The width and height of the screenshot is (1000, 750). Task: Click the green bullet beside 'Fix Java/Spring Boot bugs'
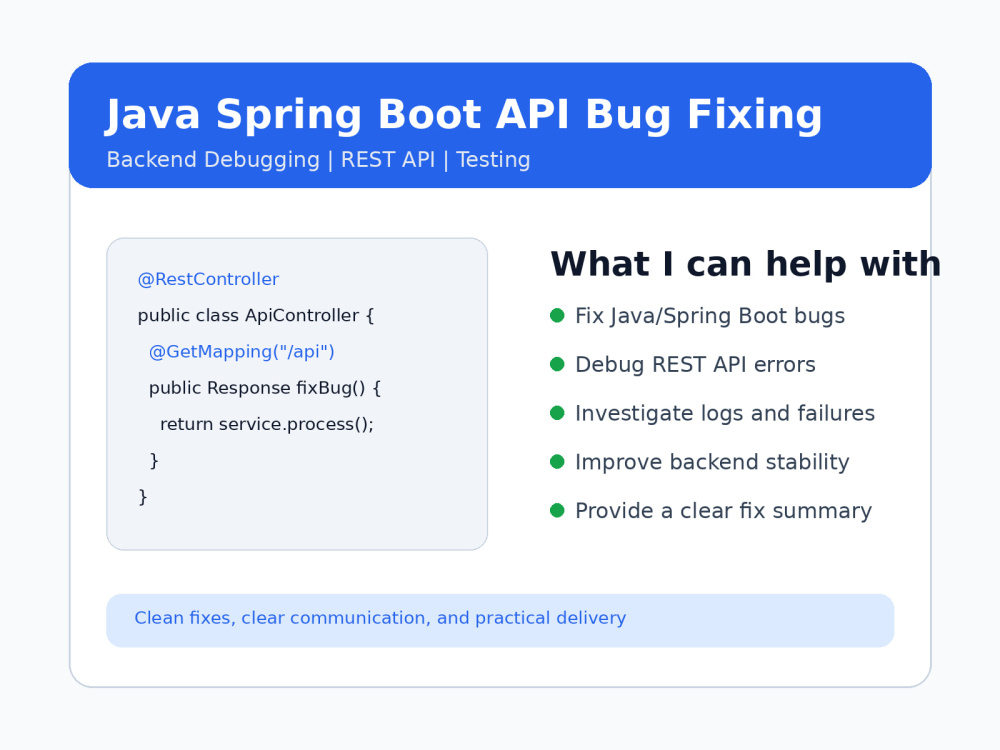(557, 316)
